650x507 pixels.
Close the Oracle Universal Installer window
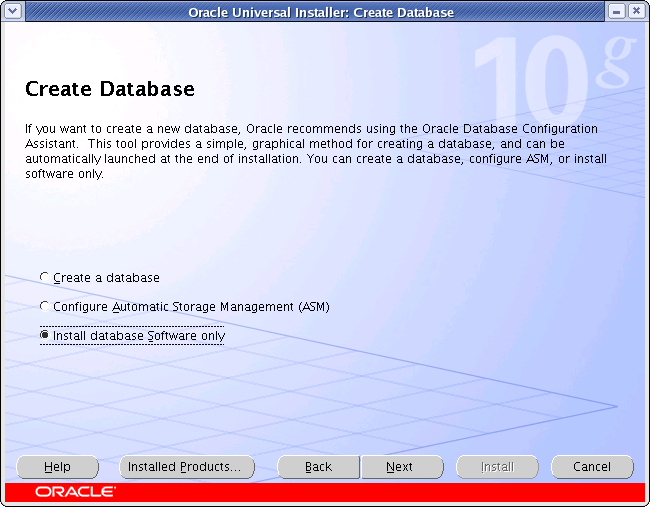point(636,11)
